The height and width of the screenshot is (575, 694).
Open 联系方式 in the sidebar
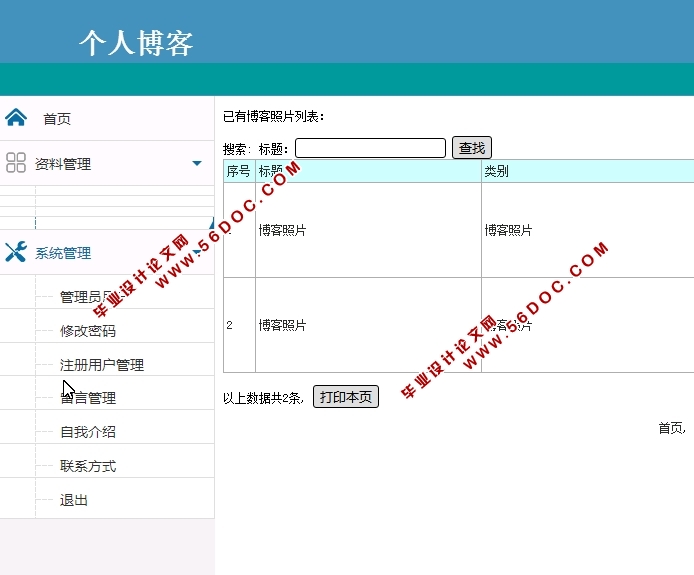[x=88, y=466]
